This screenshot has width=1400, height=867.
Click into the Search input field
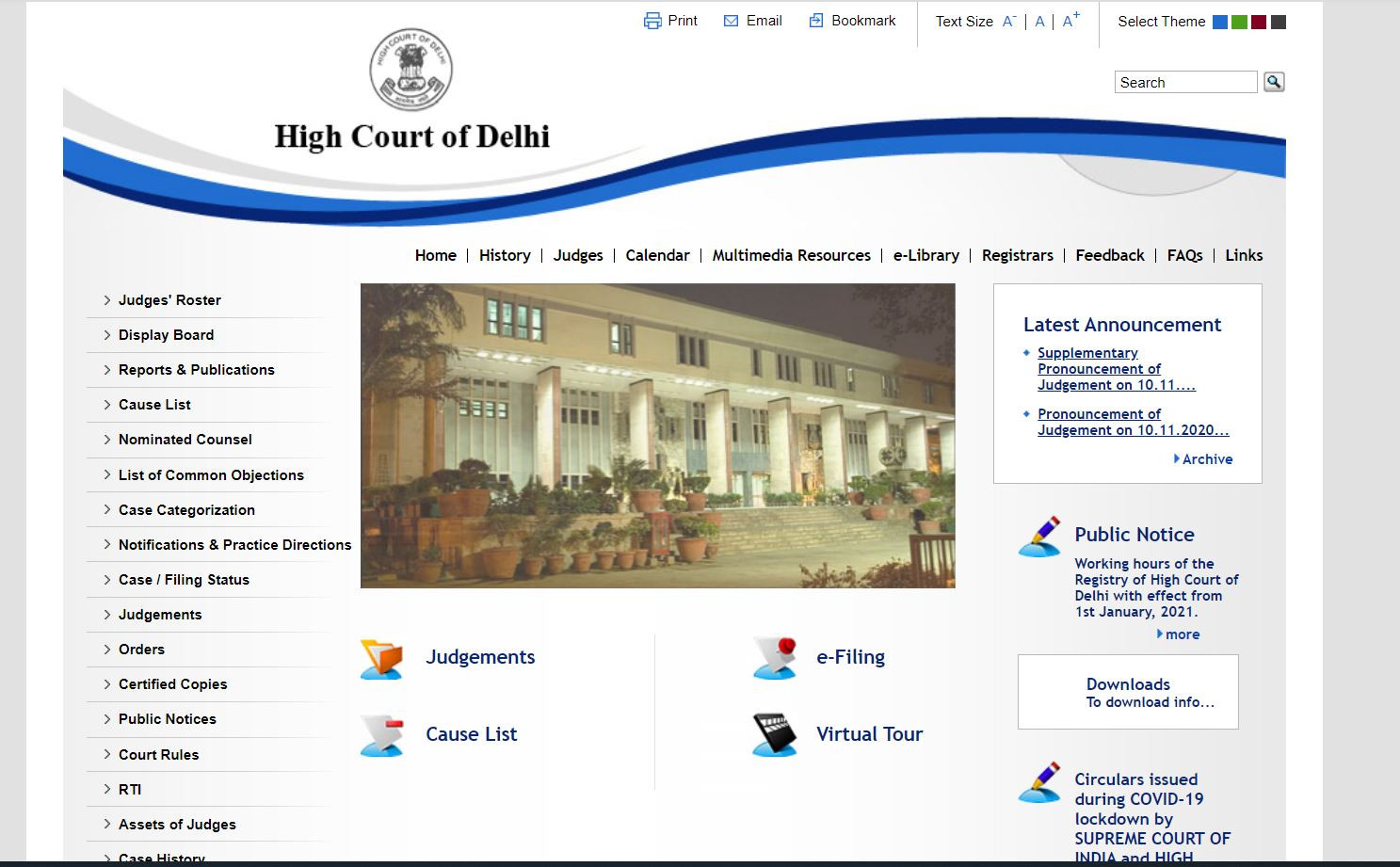click(x=1185, y=83)
